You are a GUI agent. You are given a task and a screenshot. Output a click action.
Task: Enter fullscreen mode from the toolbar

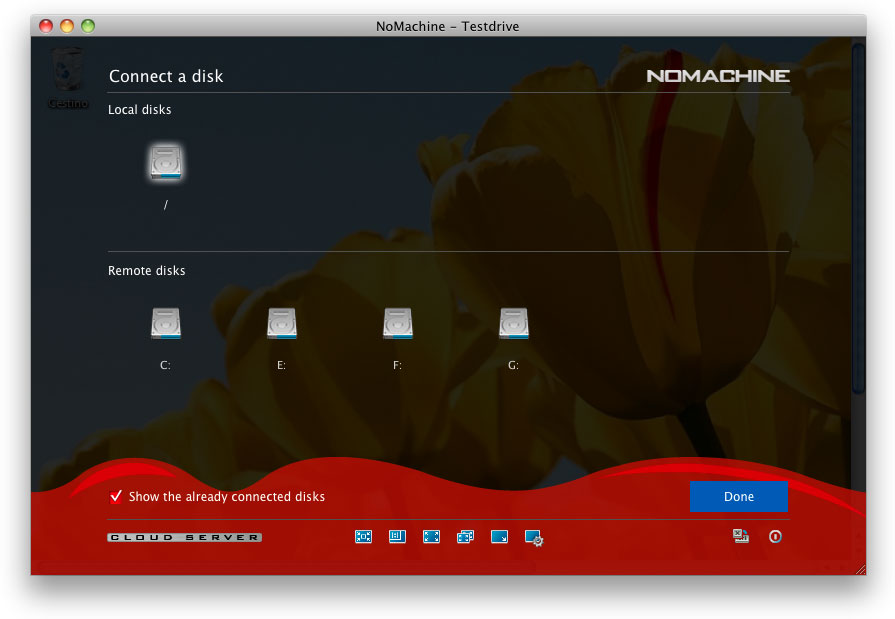431,537
